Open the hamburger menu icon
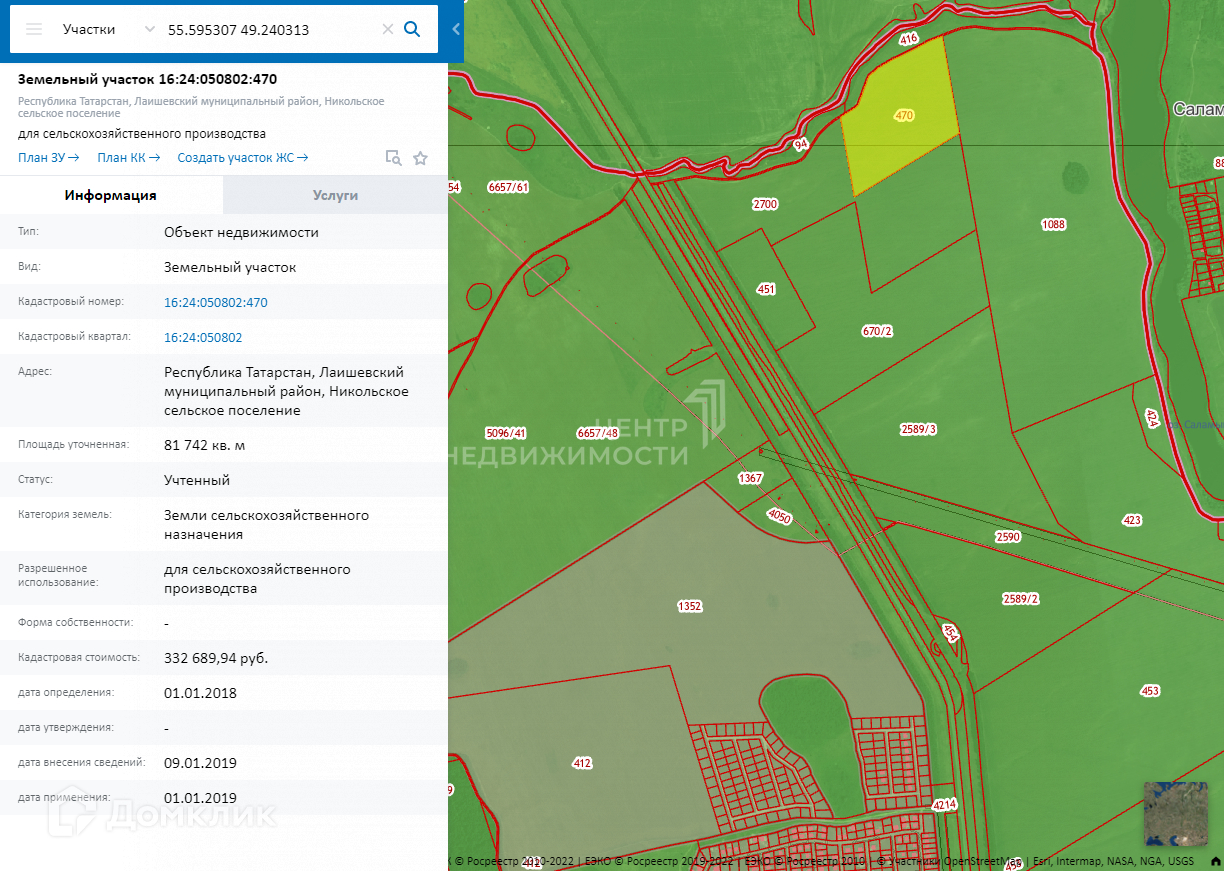This screenshot has width=1224, height=871. [x=34, y=29]
